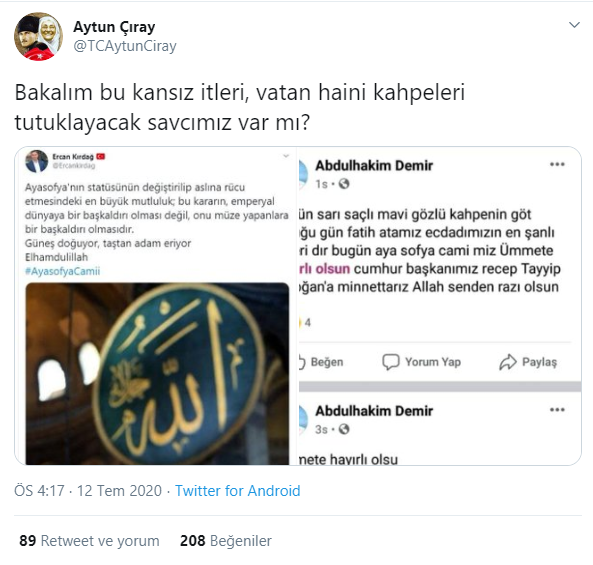Click the Paylaş share arrow icon
Screen dimensions: 593x565
508,362
